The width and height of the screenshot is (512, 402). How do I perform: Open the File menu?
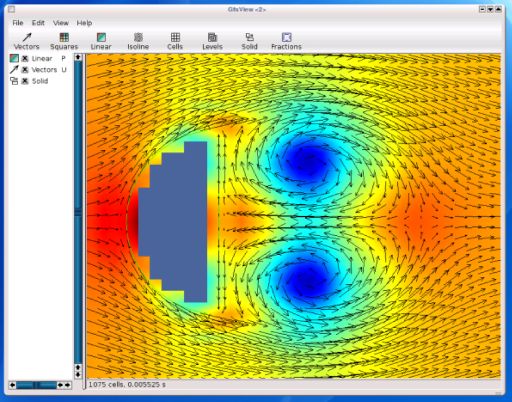18,23
